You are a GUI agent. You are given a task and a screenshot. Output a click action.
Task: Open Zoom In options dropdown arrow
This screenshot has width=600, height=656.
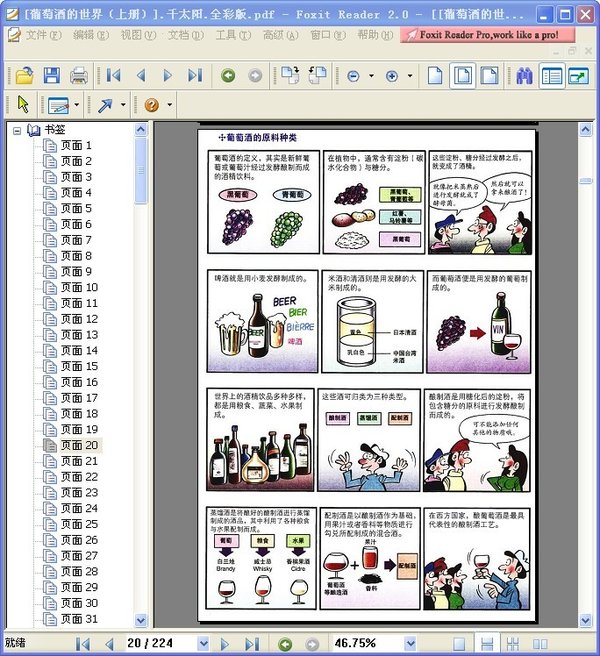point(410,76)
